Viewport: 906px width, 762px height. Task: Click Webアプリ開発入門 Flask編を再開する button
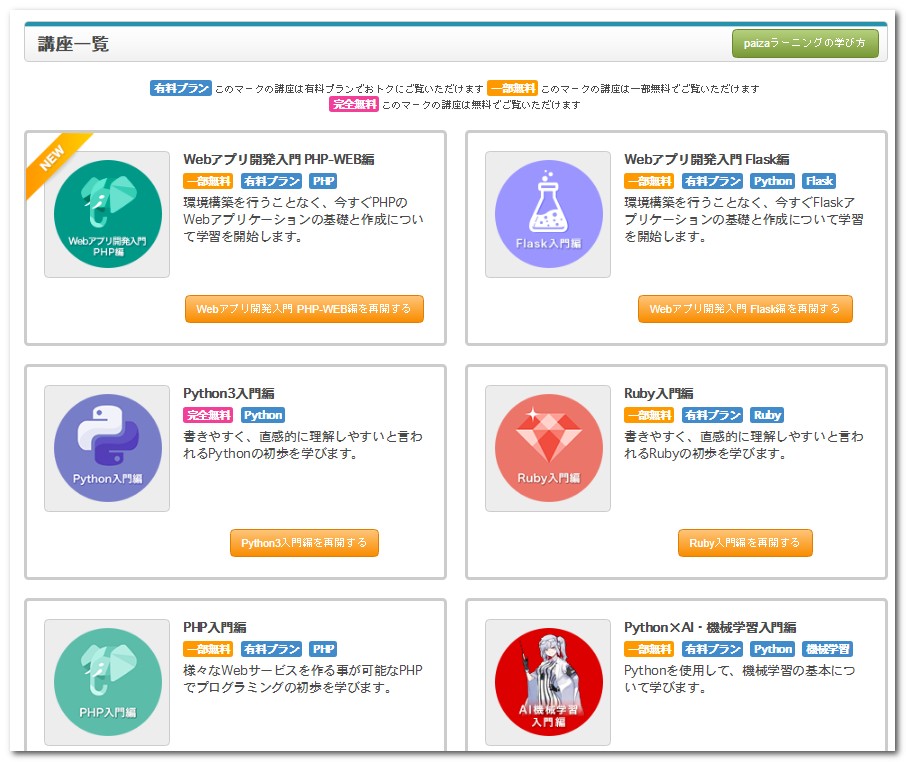[745, 309]
